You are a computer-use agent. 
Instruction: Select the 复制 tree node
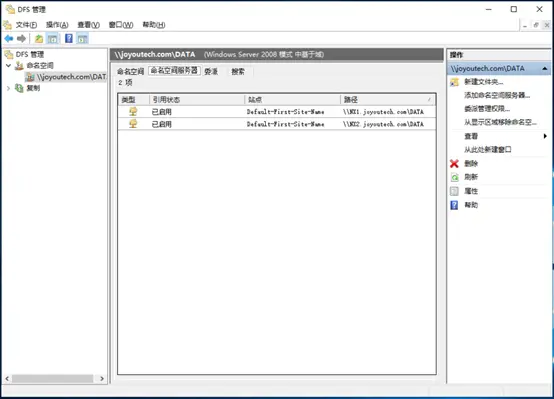(33, 88)
